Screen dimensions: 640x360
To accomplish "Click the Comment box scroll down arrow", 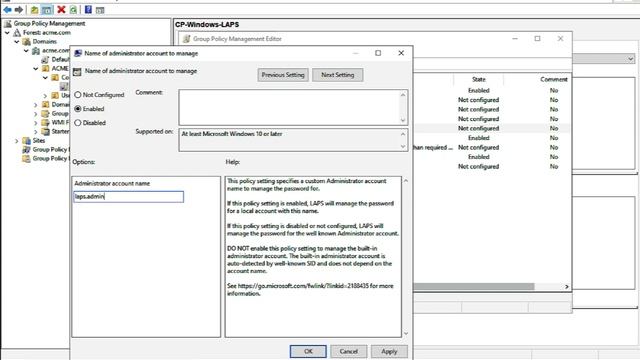I will click(x=403, y=120).
